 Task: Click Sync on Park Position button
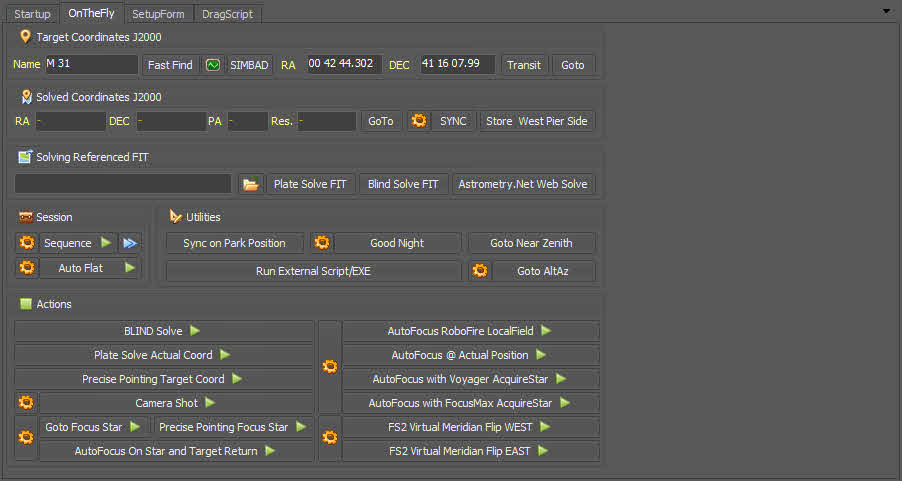(x=234, y=243)
